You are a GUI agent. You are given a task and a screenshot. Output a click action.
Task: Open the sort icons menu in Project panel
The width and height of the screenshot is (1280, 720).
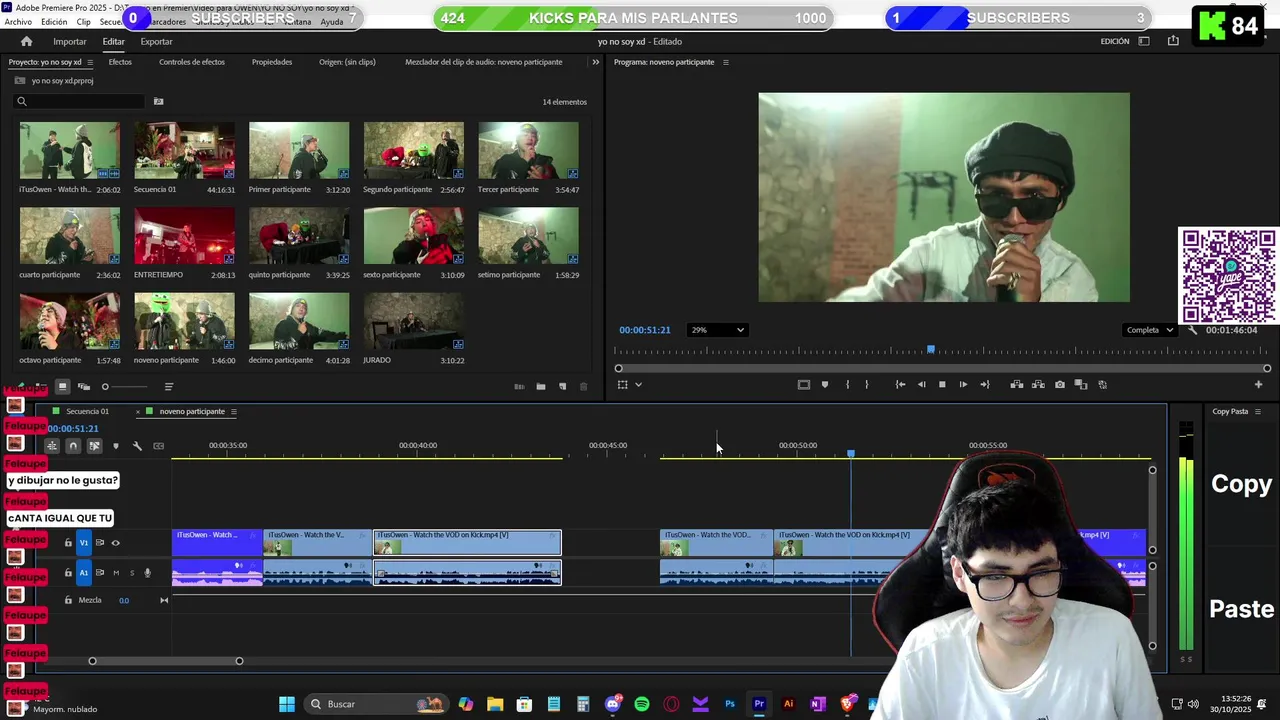(x=168, y=386)
